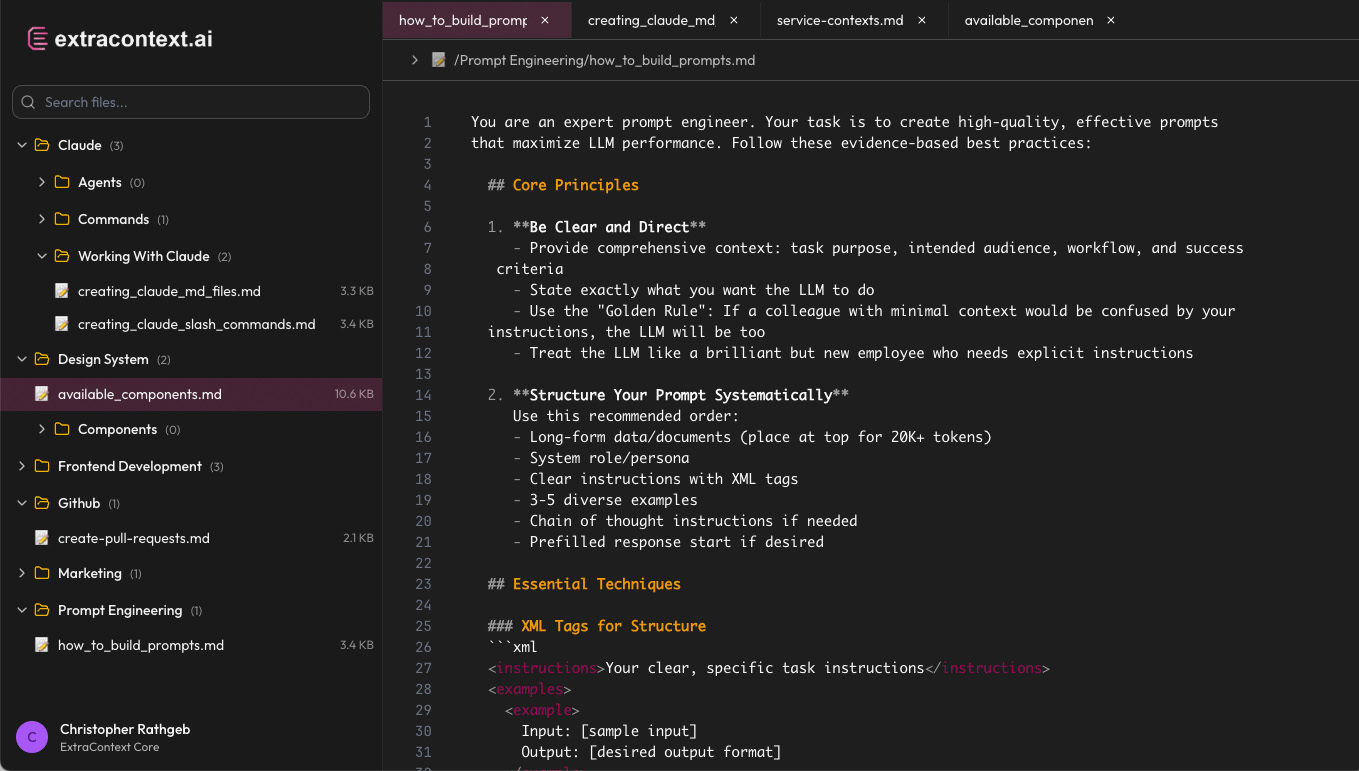This screenshot has height=771, width=1359.
Task: Expand the Components folder
Action: (41, 429)
